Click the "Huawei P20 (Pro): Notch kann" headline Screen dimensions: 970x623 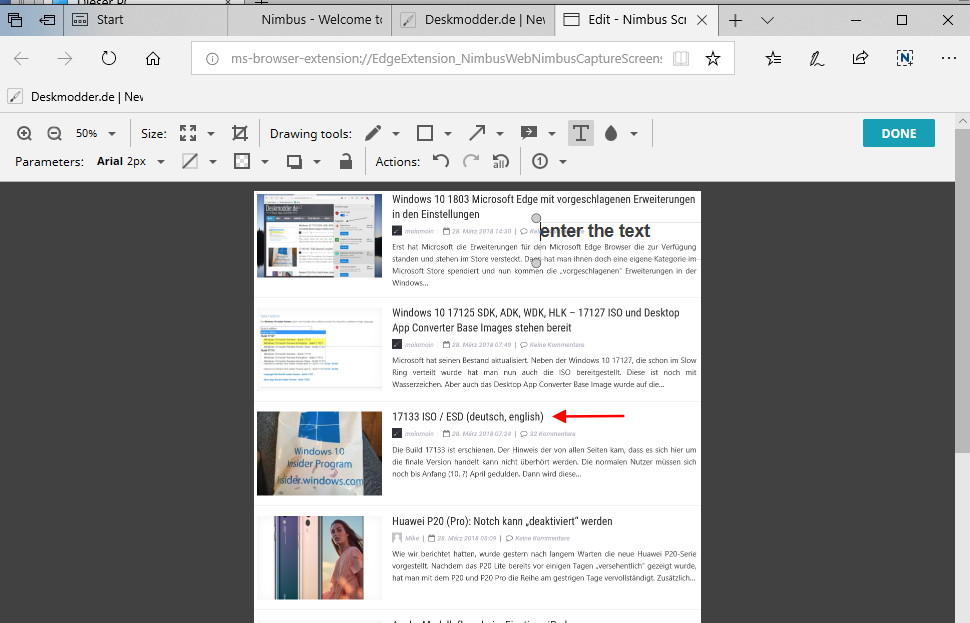(502, 521)
